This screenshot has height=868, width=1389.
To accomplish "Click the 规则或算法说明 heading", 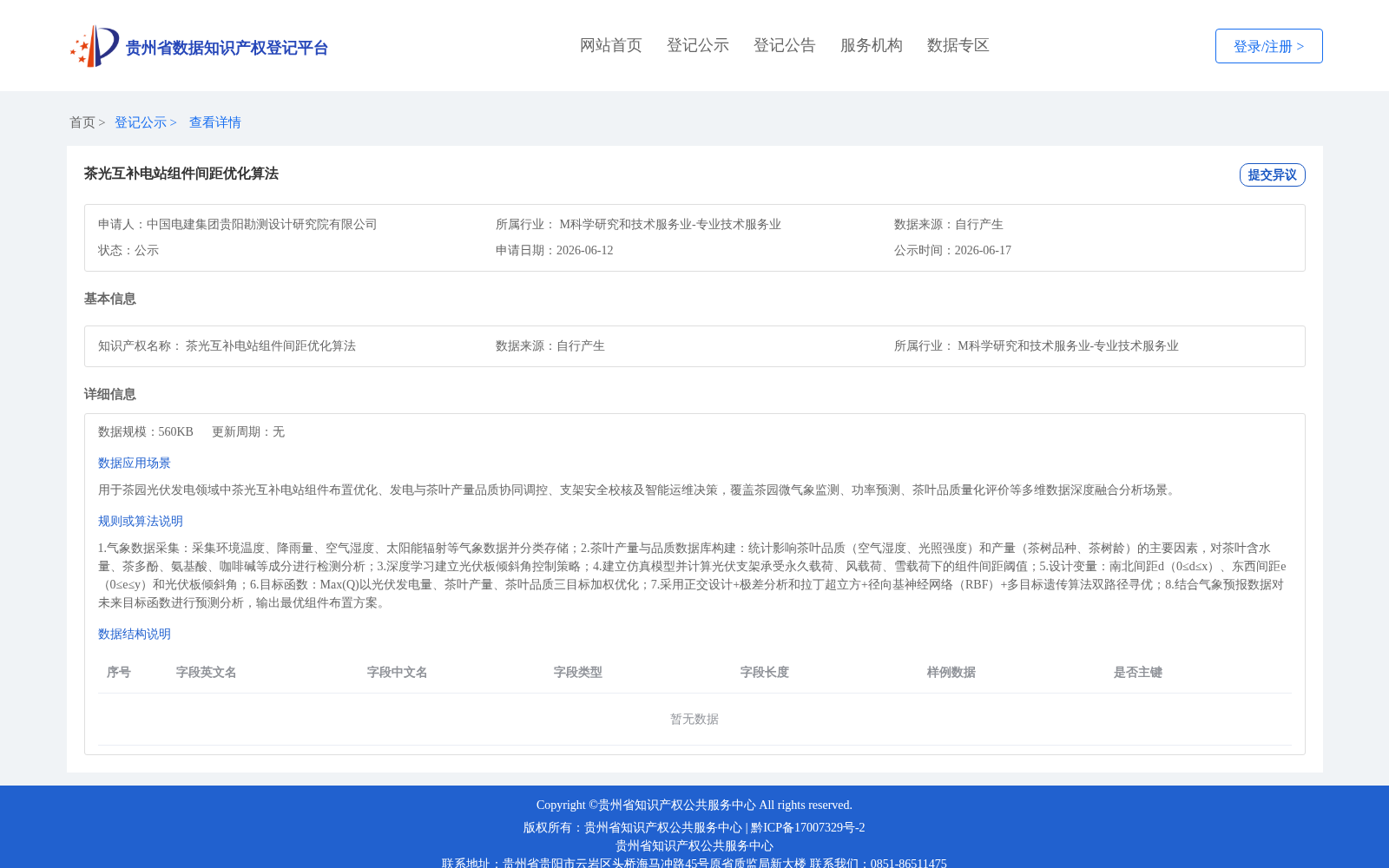I will pyautogui.click(x=141, y=521).
